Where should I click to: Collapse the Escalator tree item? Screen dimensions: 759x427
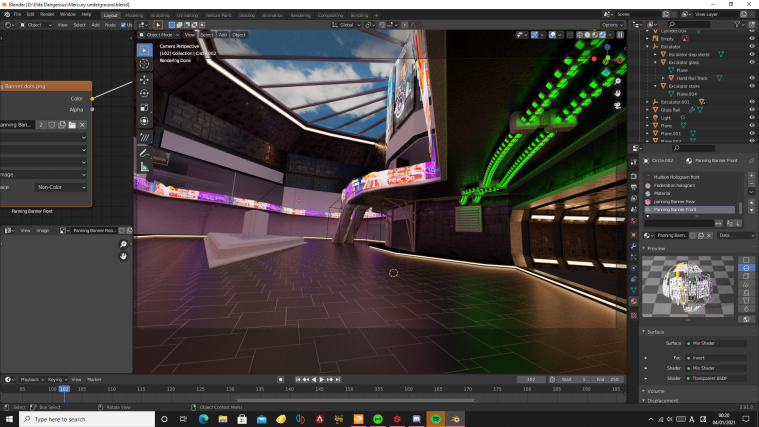coord(648,46)
